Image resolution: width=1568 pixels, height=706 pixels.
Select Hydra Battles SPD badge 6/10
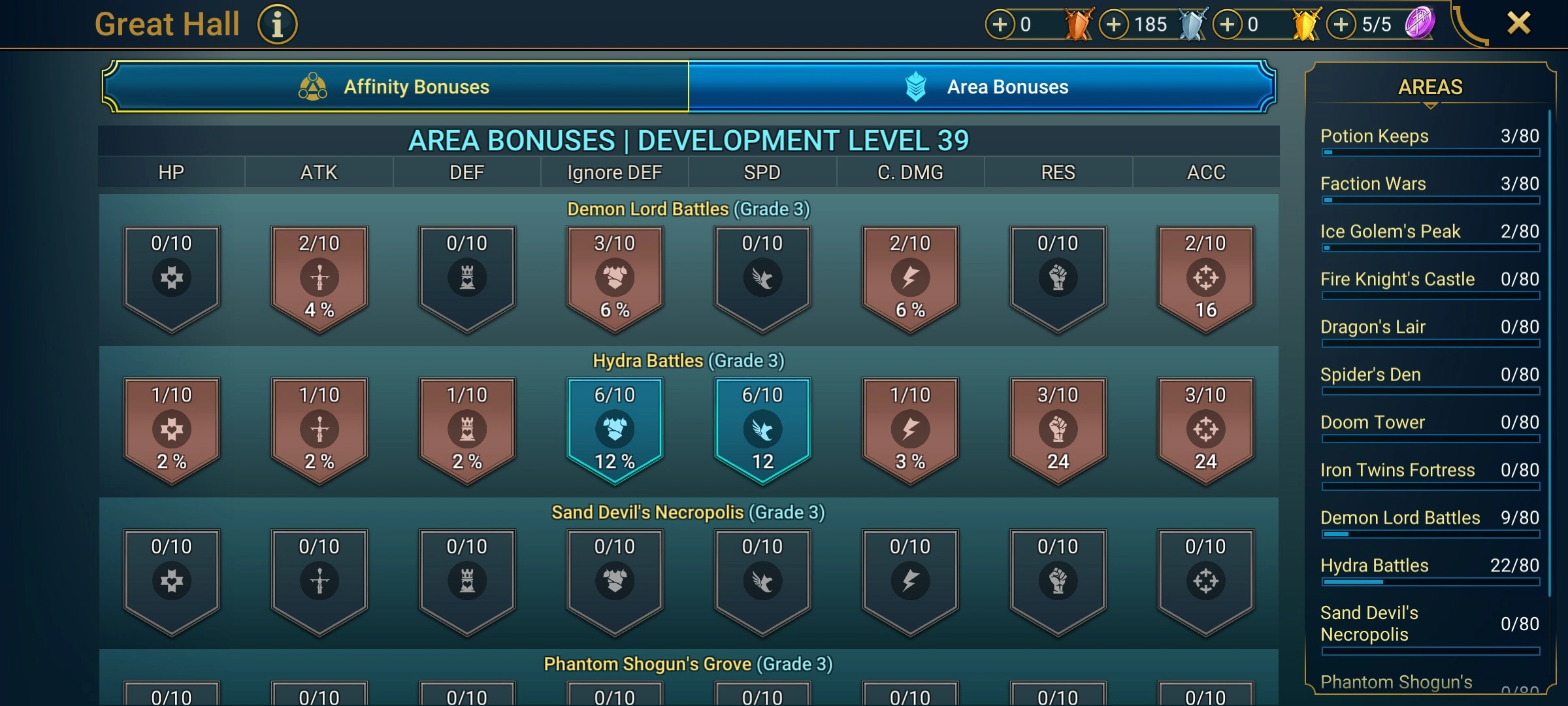point(762,431)
